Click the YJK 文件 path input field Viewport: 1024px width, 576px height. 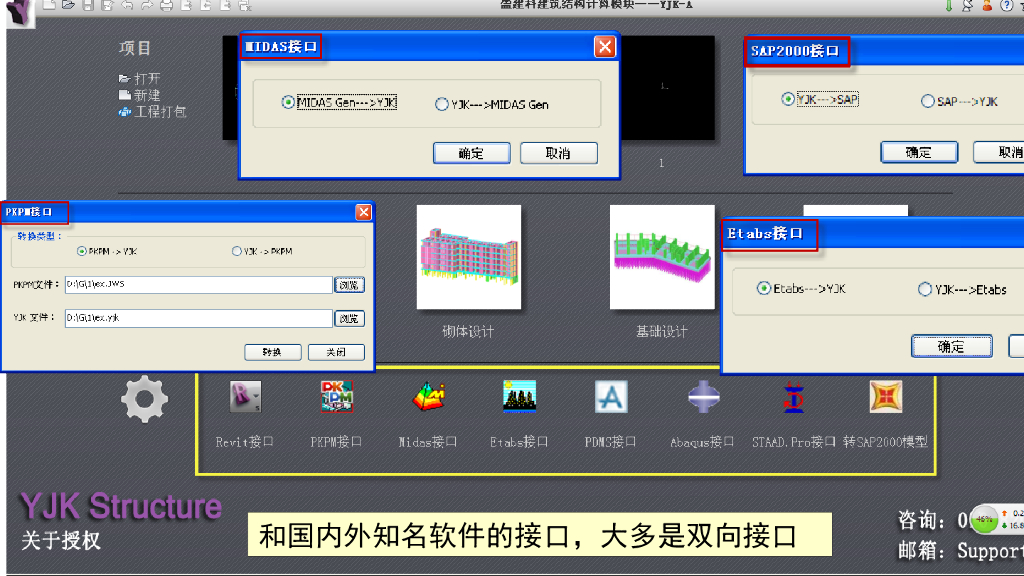(199, 318)
